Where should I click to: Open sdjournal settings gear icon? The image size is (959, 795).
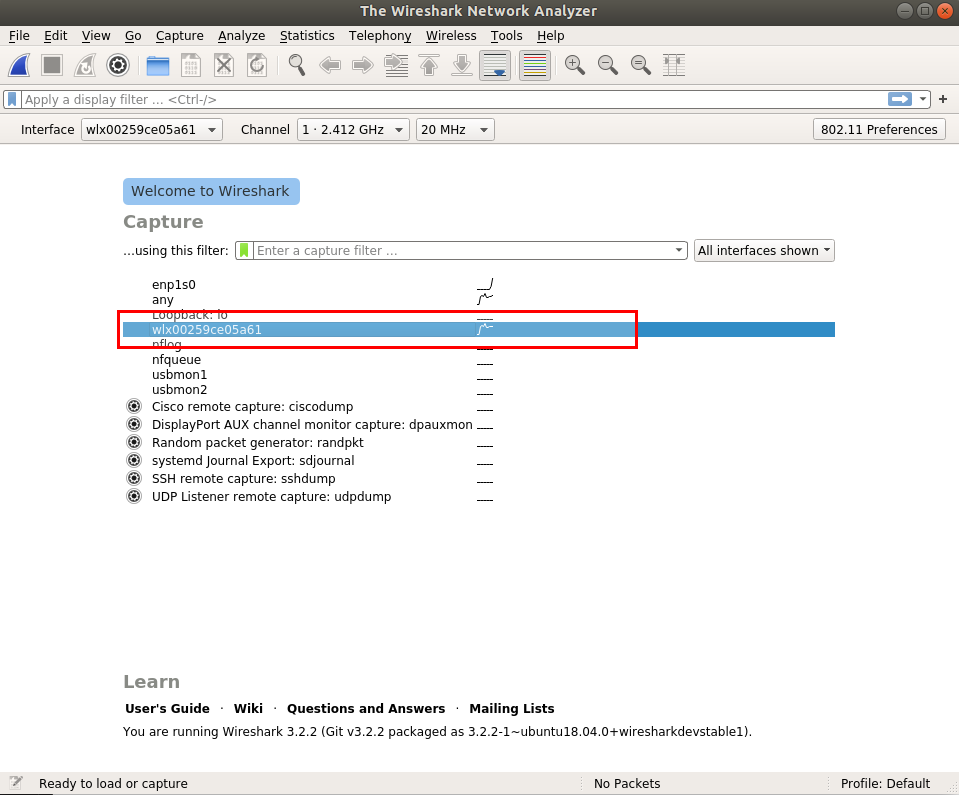point(134,460)
